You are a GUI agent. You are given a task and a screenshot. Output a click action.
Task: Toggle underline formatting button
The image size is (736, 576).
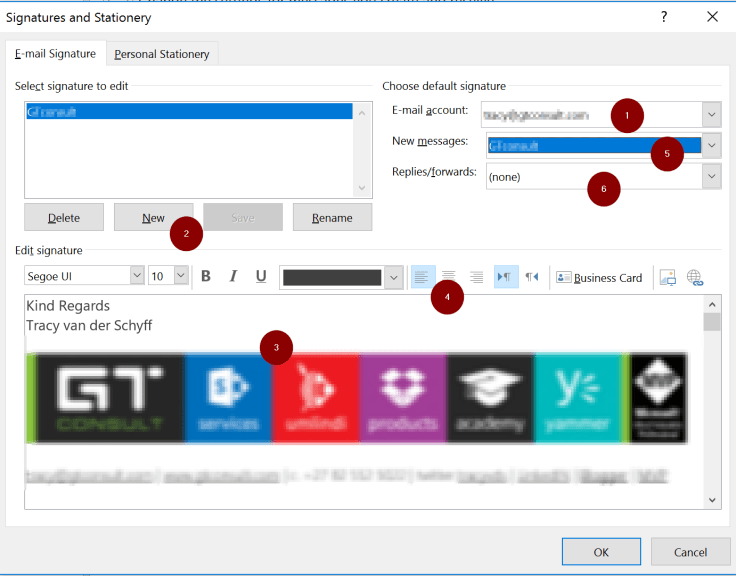click(x=261, y=277)
